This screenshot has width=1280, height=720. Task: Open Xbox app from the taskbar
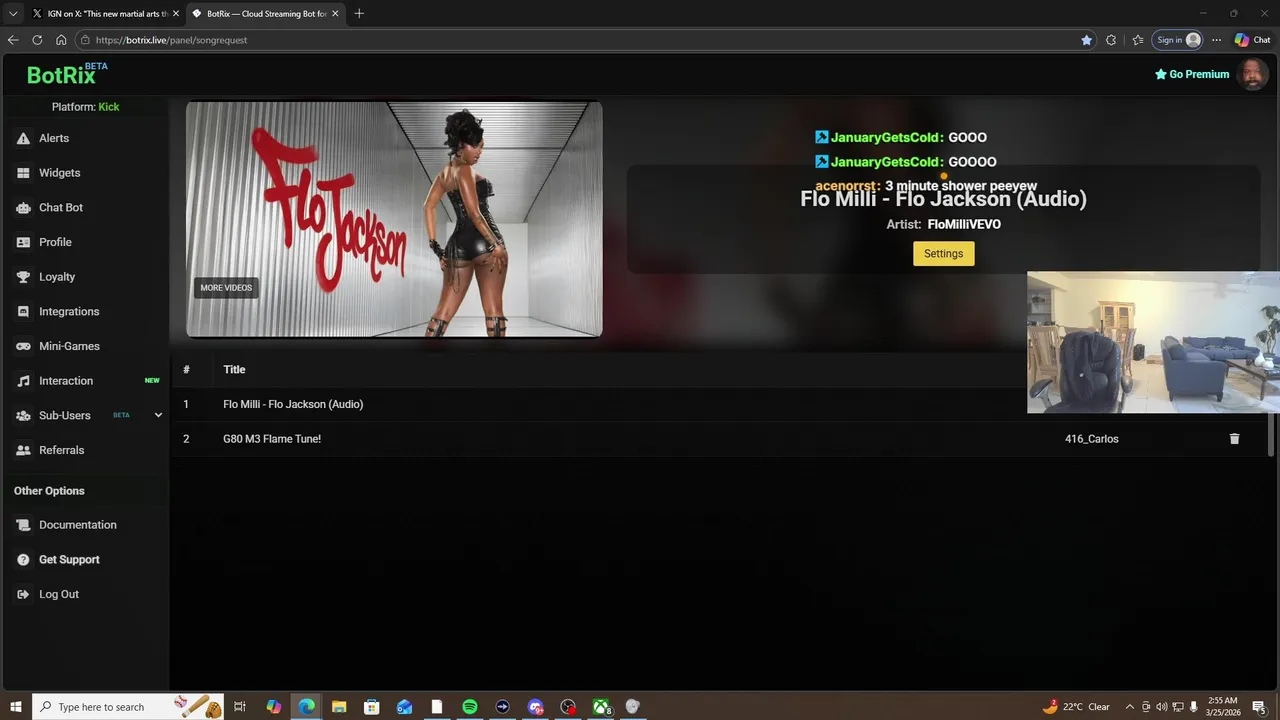pos(601,707)
